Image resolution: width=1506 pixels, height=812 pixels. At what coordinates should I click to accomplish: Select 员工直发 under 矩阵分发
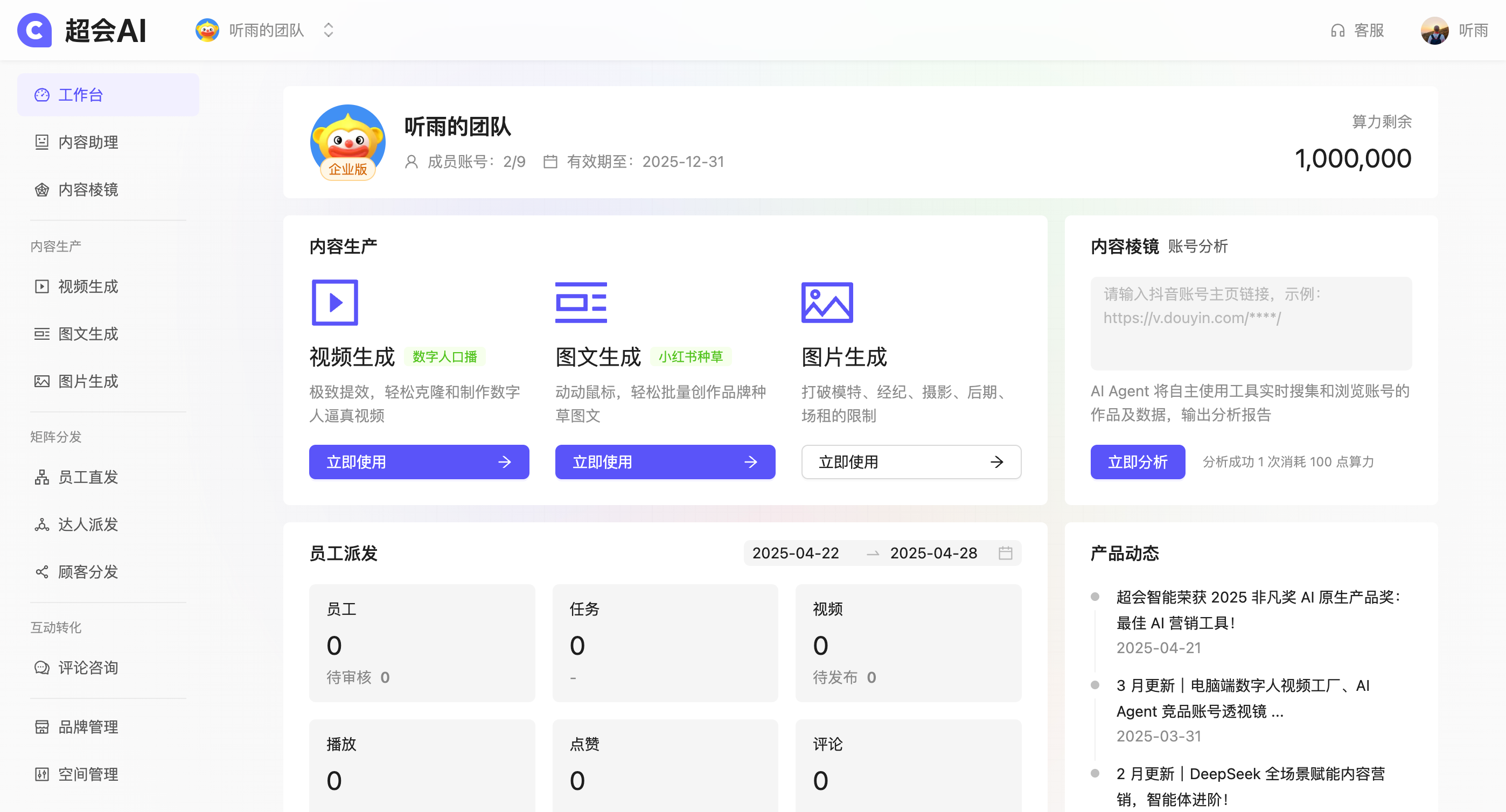point(89,478)
